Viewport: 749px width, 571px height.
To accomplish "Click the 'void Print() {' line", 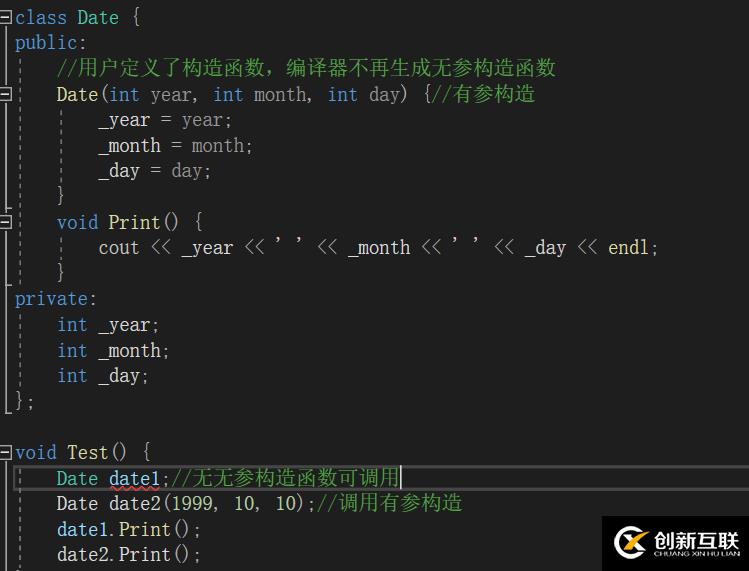I will coord(129,222).
